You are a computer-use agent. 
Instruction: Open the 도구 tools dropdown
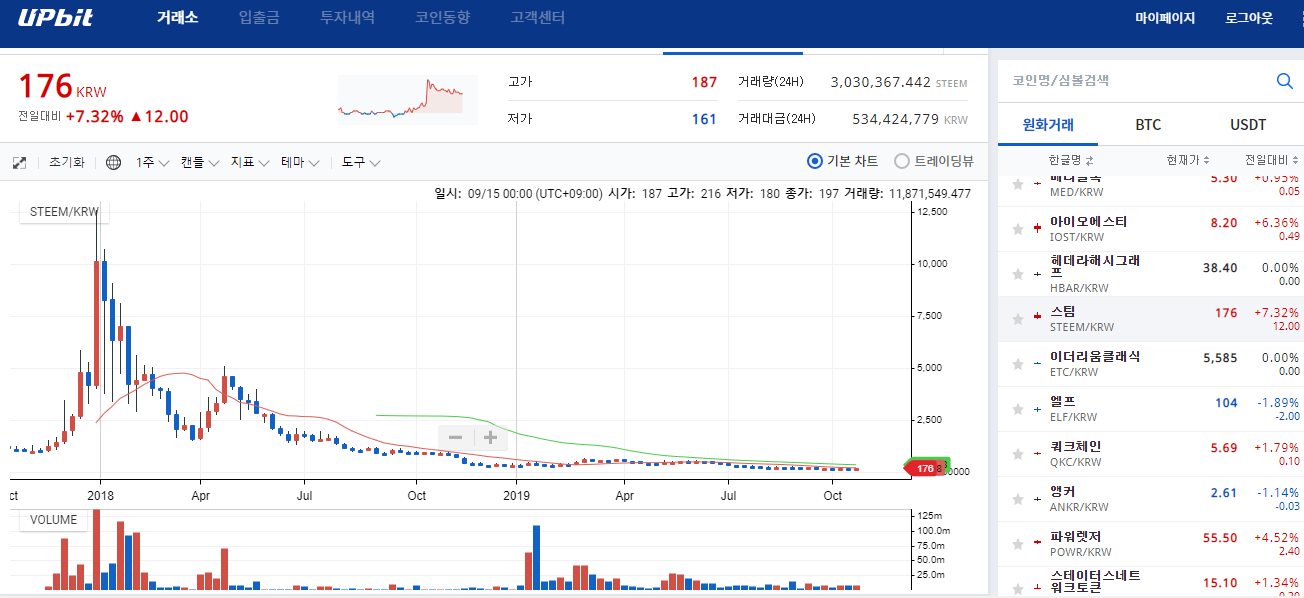[x=361, y=162]
